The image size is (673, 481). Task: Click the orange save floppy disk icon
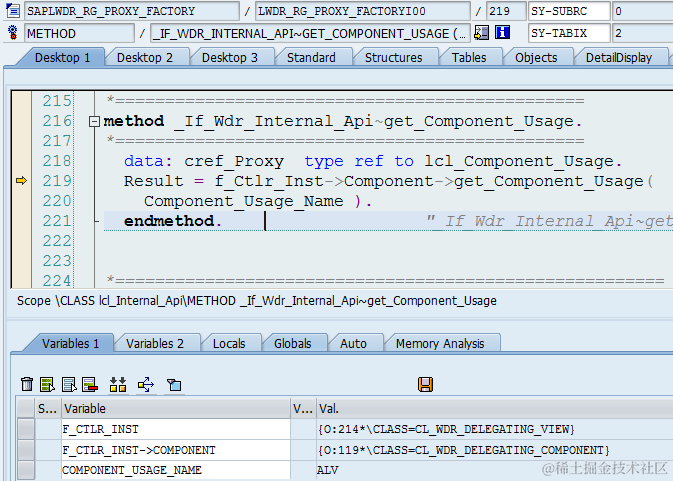coord(425,384)
